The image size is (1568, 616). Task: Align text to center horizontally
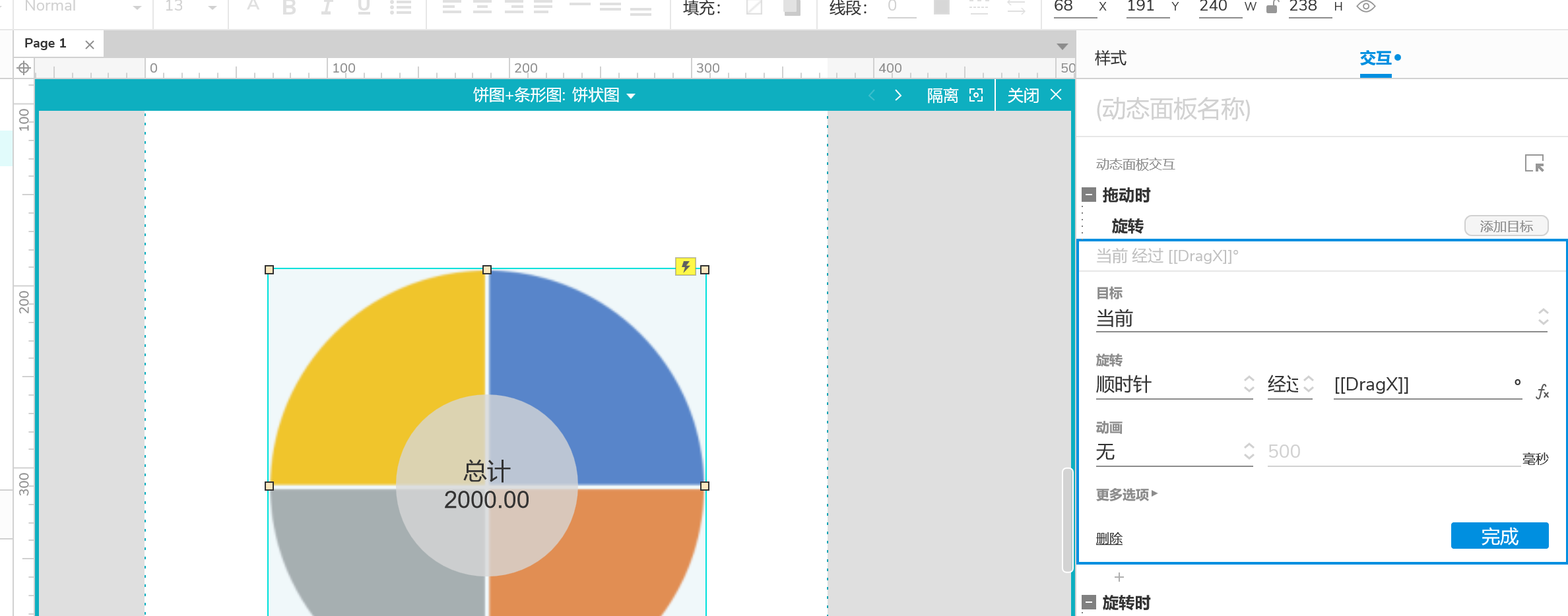point(482,7)
